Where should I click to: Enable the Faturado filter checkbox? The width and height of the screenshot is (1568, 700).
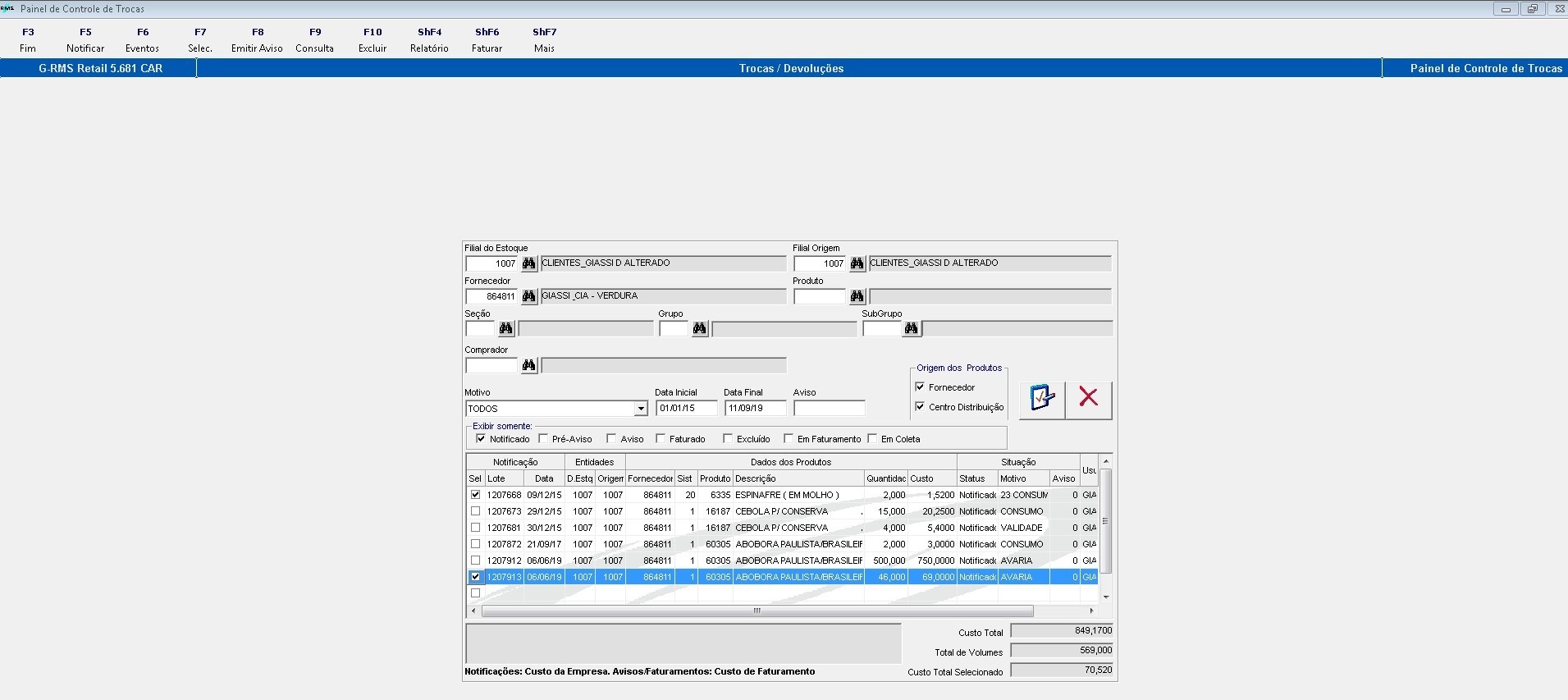coord(661,439)
